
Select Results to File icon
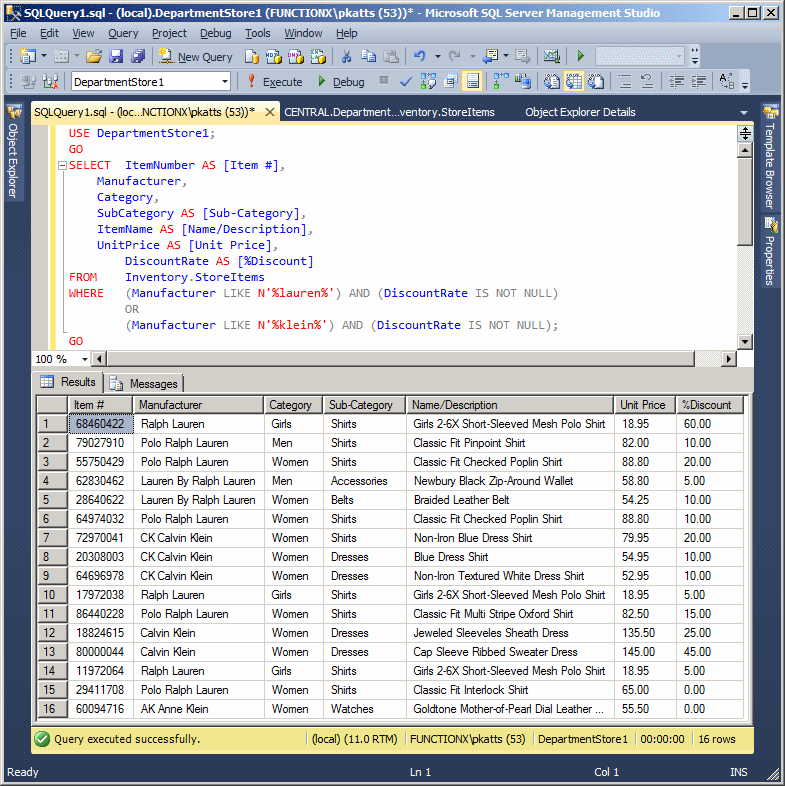pyautogui.click(x=596, y=81)
